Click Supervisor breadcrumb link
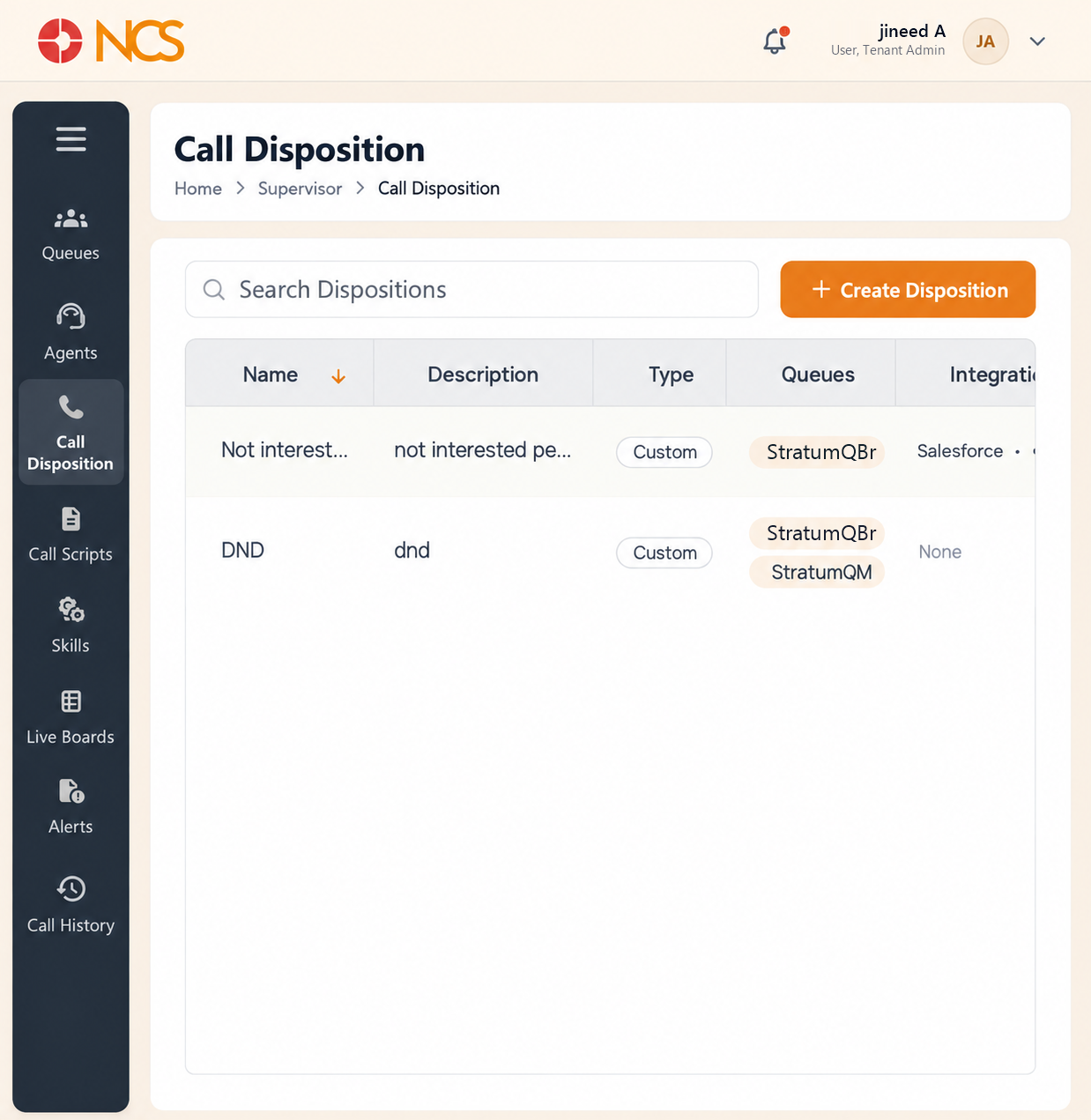 300,189
